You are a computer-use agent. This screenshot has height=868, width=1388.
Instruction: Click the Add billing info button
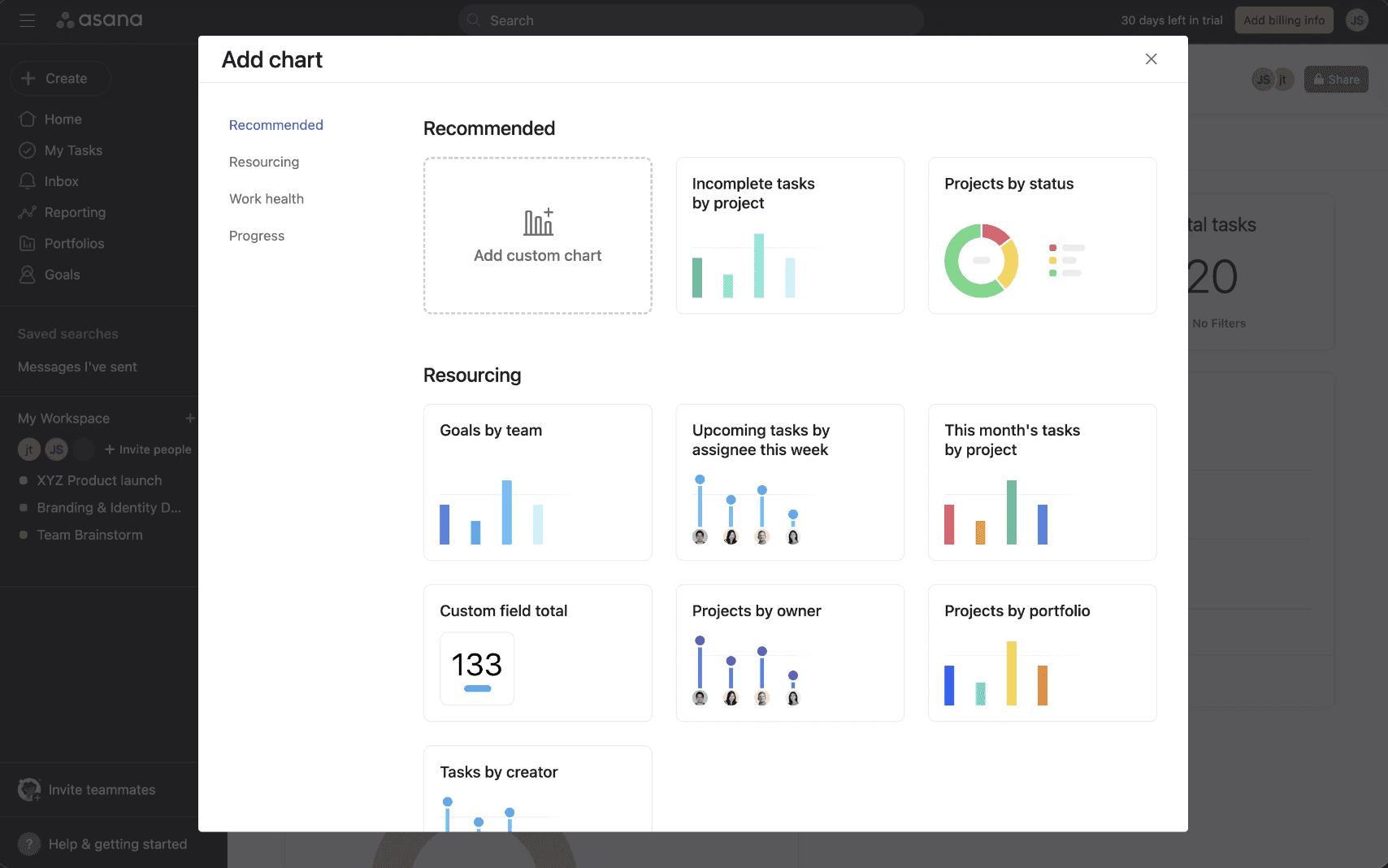click(1284, 20)
